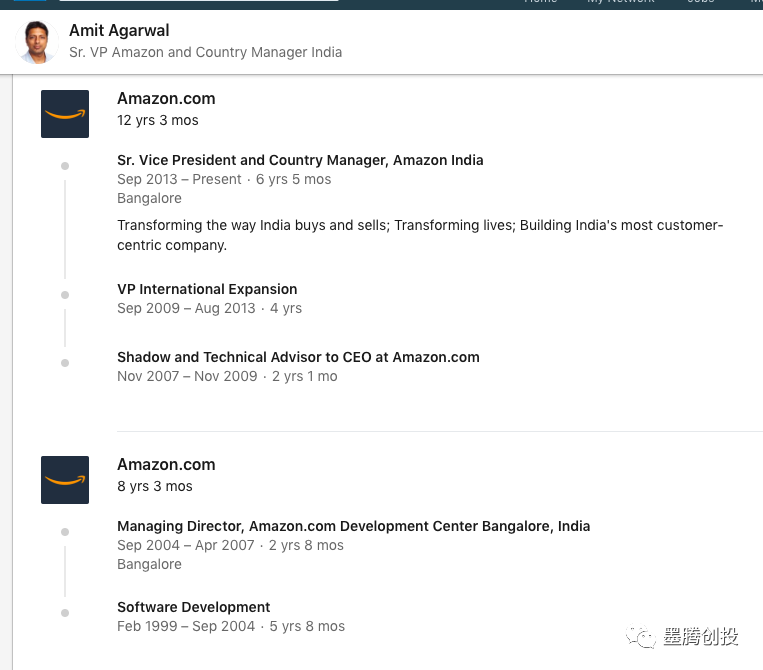This screenshot has height=670, width=763.
Task: Click timeline dot beside Software Development
Action: pyautogui.click(x=65, y=613)
